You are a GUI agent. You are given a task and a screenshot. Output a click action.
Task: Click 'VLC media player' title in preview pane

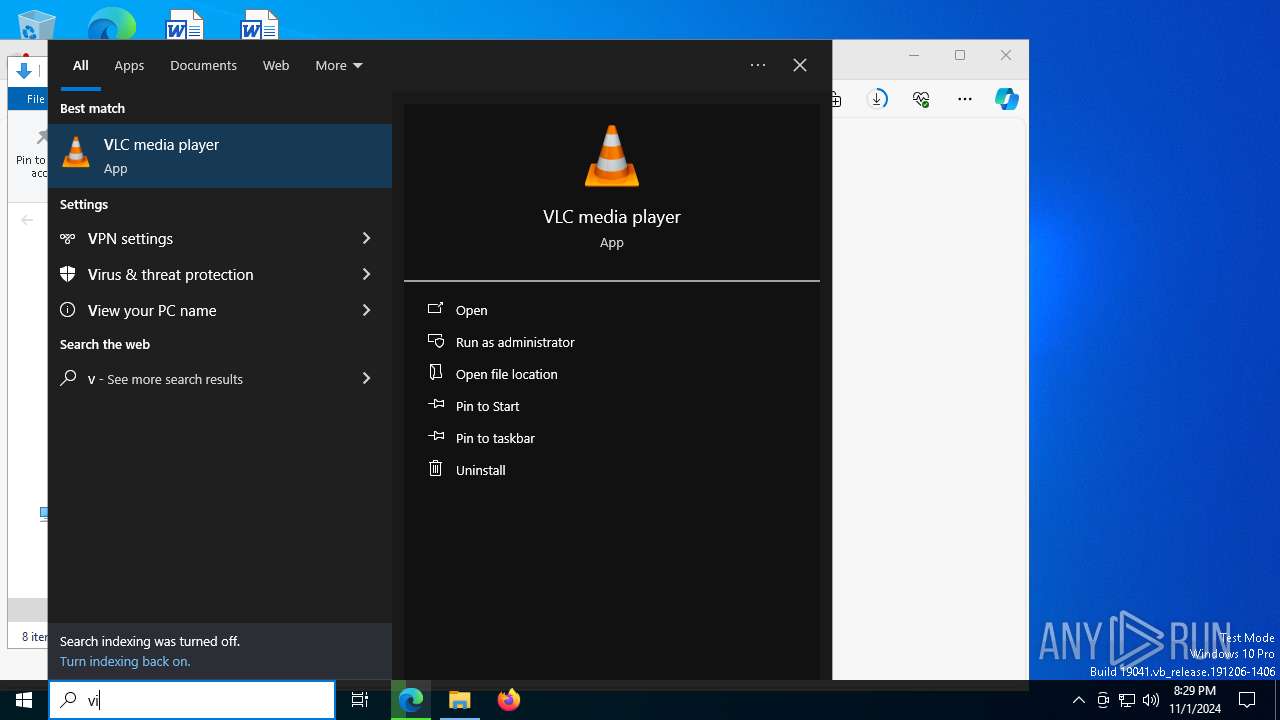point(612,216)
